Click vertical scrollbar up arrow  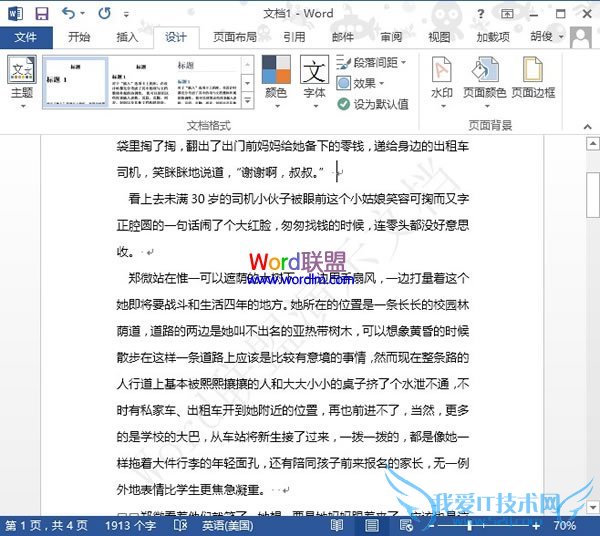pos(593,144)
